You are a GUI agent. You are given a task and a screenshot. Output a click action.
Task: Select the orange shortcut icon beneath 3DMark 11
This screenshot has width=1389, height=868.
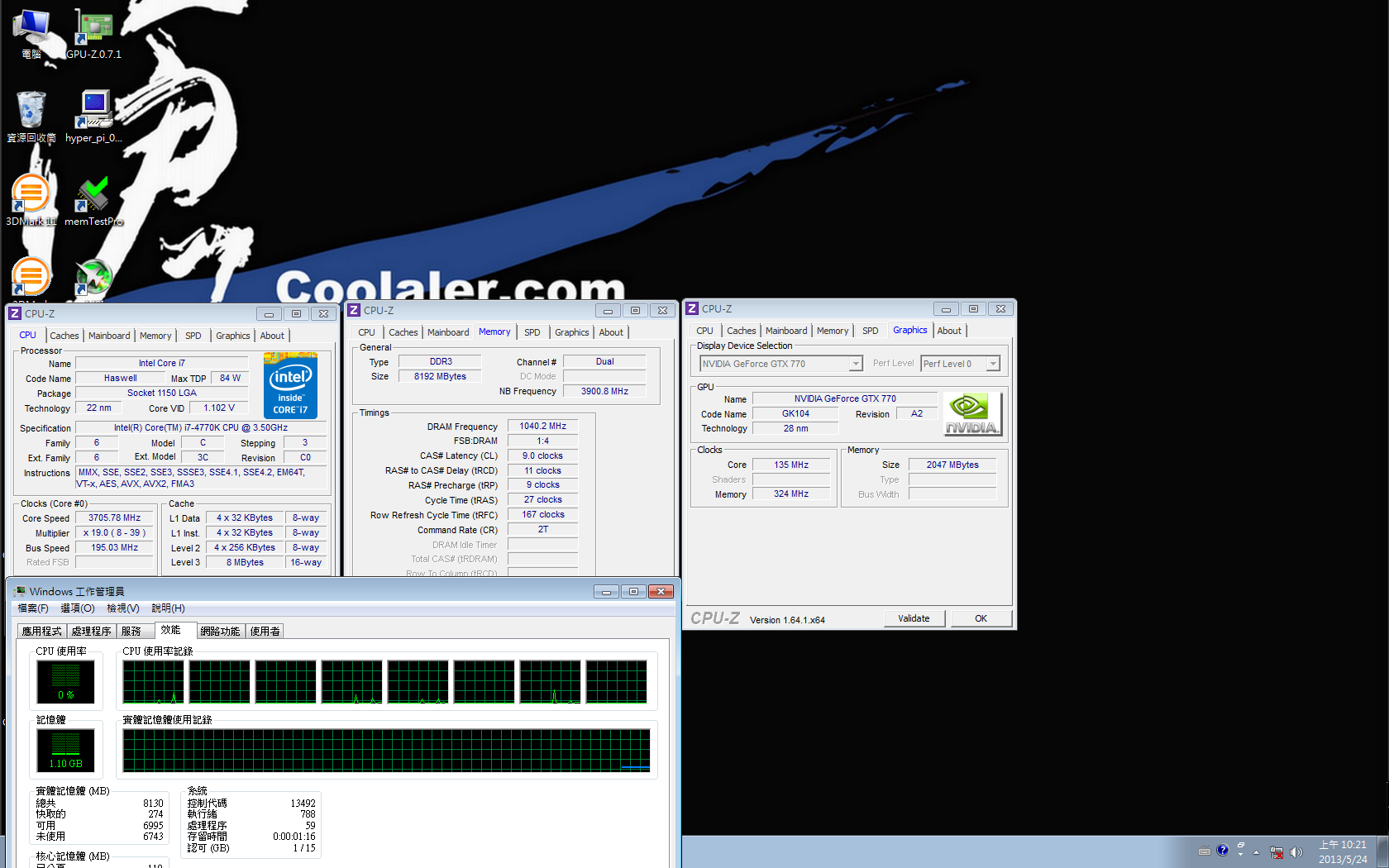tap(31, 277)
